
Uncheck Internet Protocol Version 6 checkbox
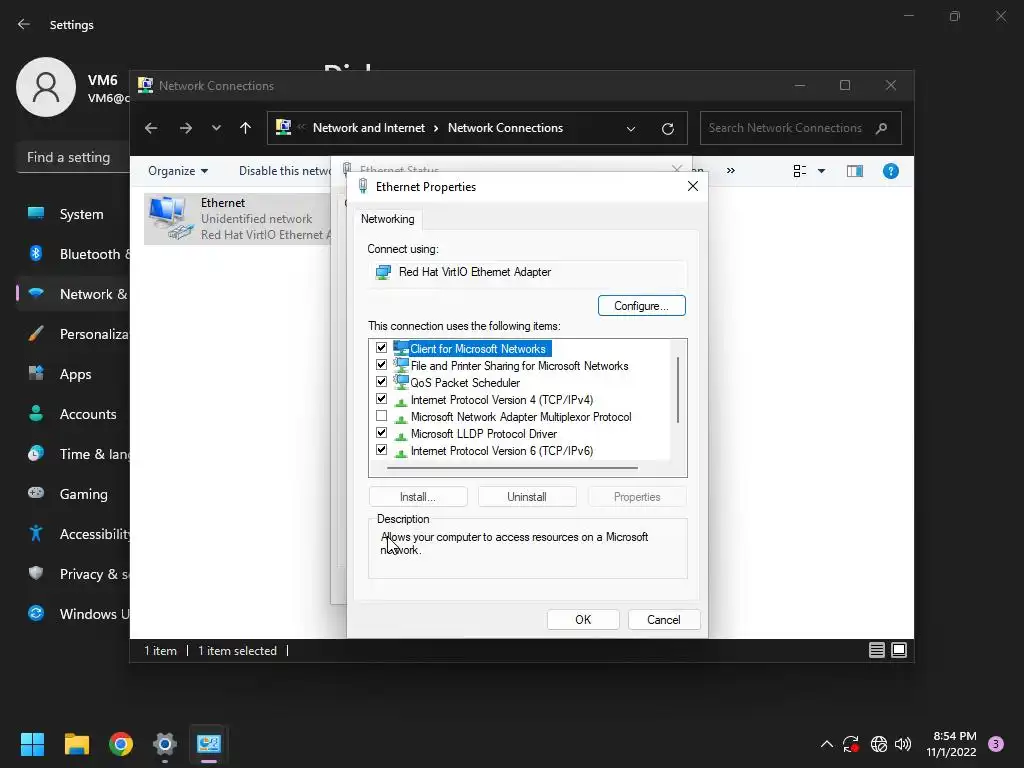click(381, 450)
